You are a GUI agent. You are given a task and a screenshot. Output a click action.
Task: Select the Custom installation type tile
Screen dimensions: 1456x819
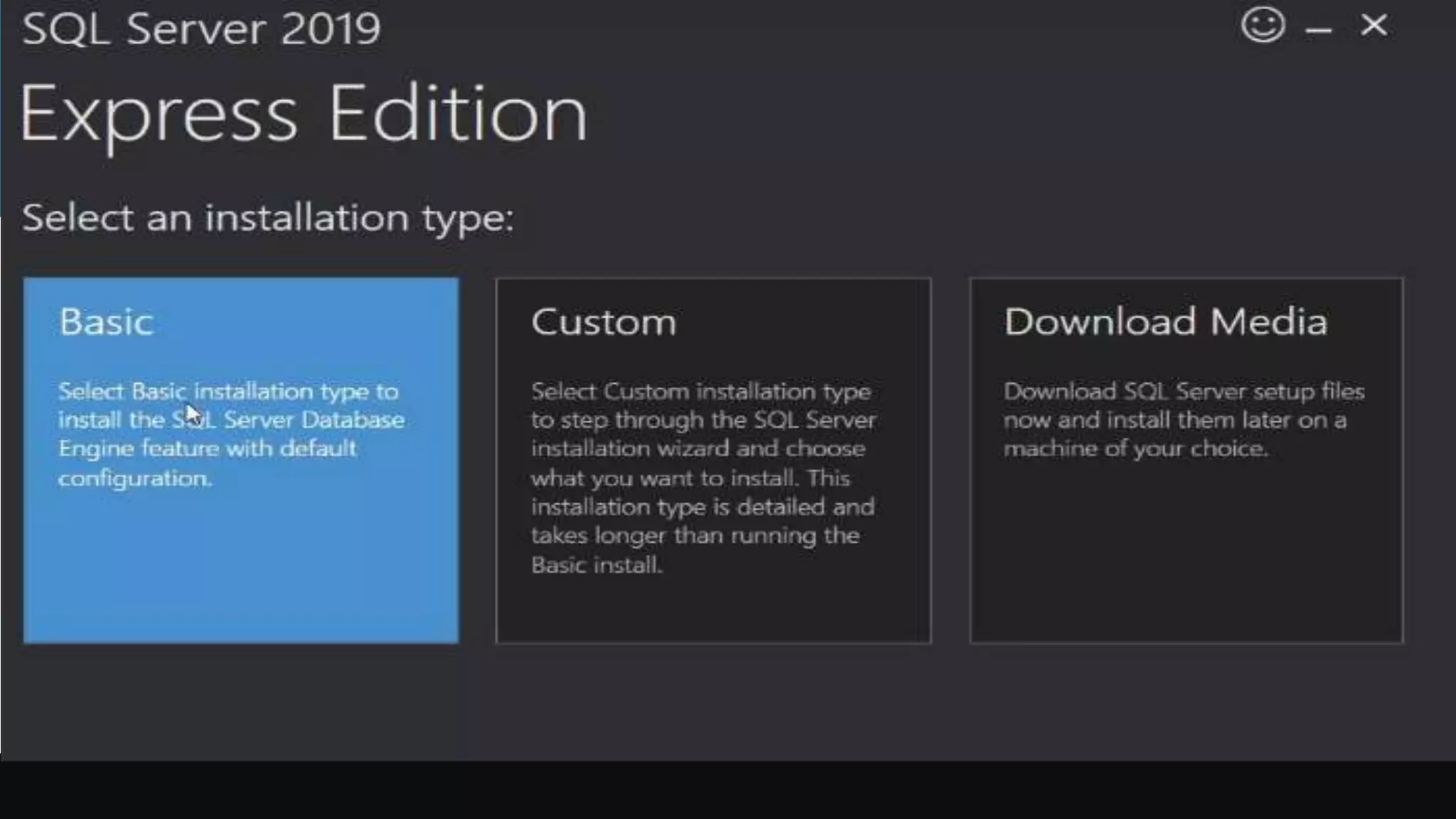714,461
